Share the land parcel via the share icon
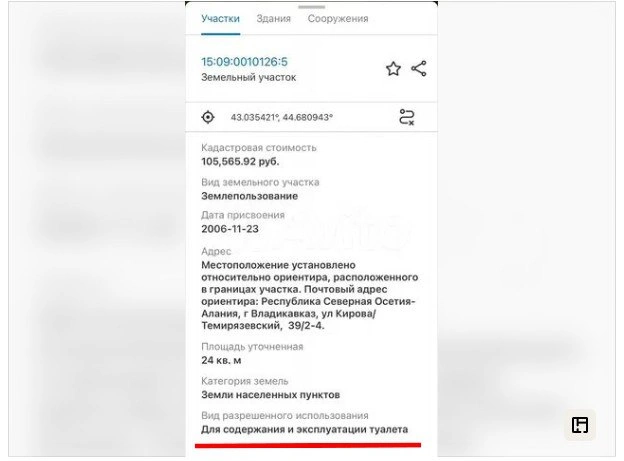This screenshot has width=624, height=461. click(419, 68)
